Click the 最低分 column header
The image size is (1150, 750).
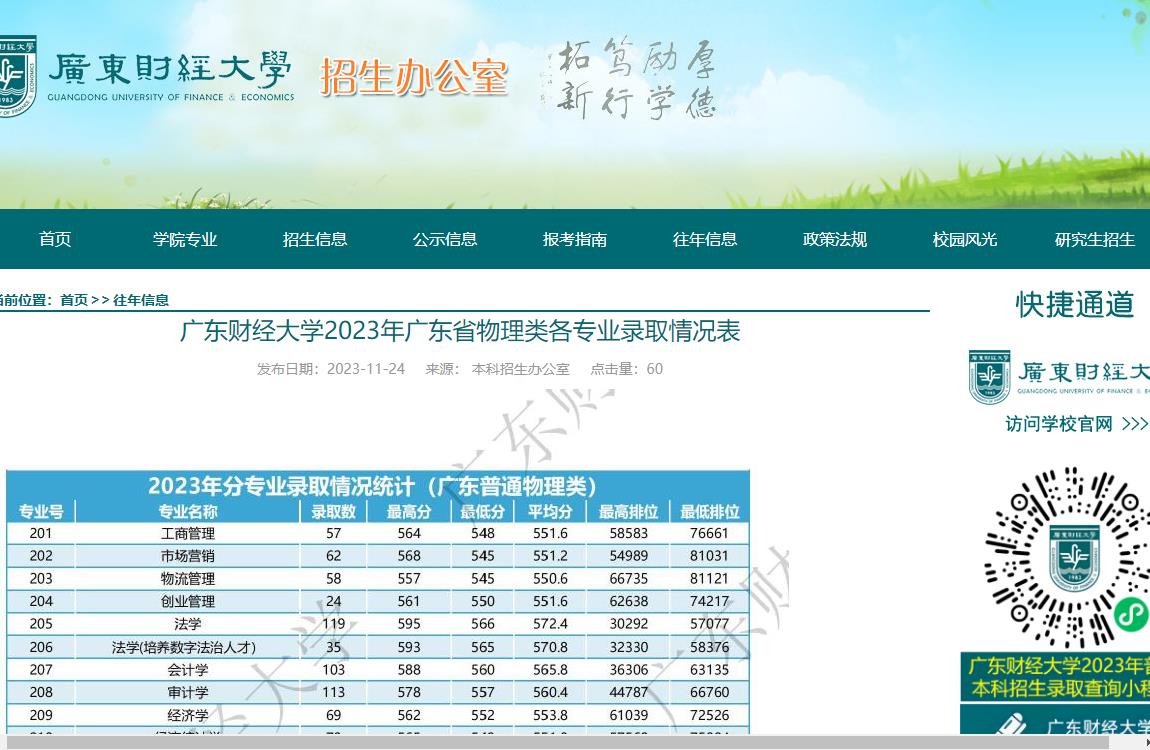point(483,512)
